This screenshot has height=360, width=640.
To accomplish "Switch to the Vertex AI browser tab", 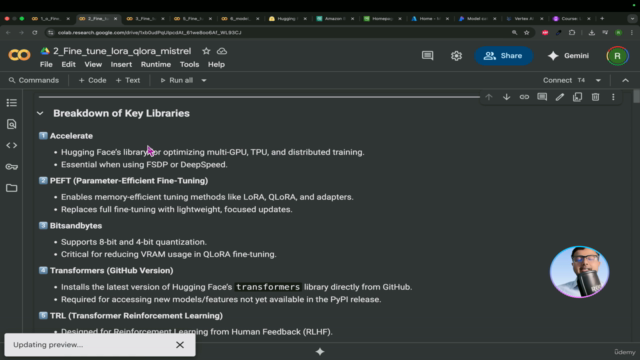I will click(x=524, y=18).
